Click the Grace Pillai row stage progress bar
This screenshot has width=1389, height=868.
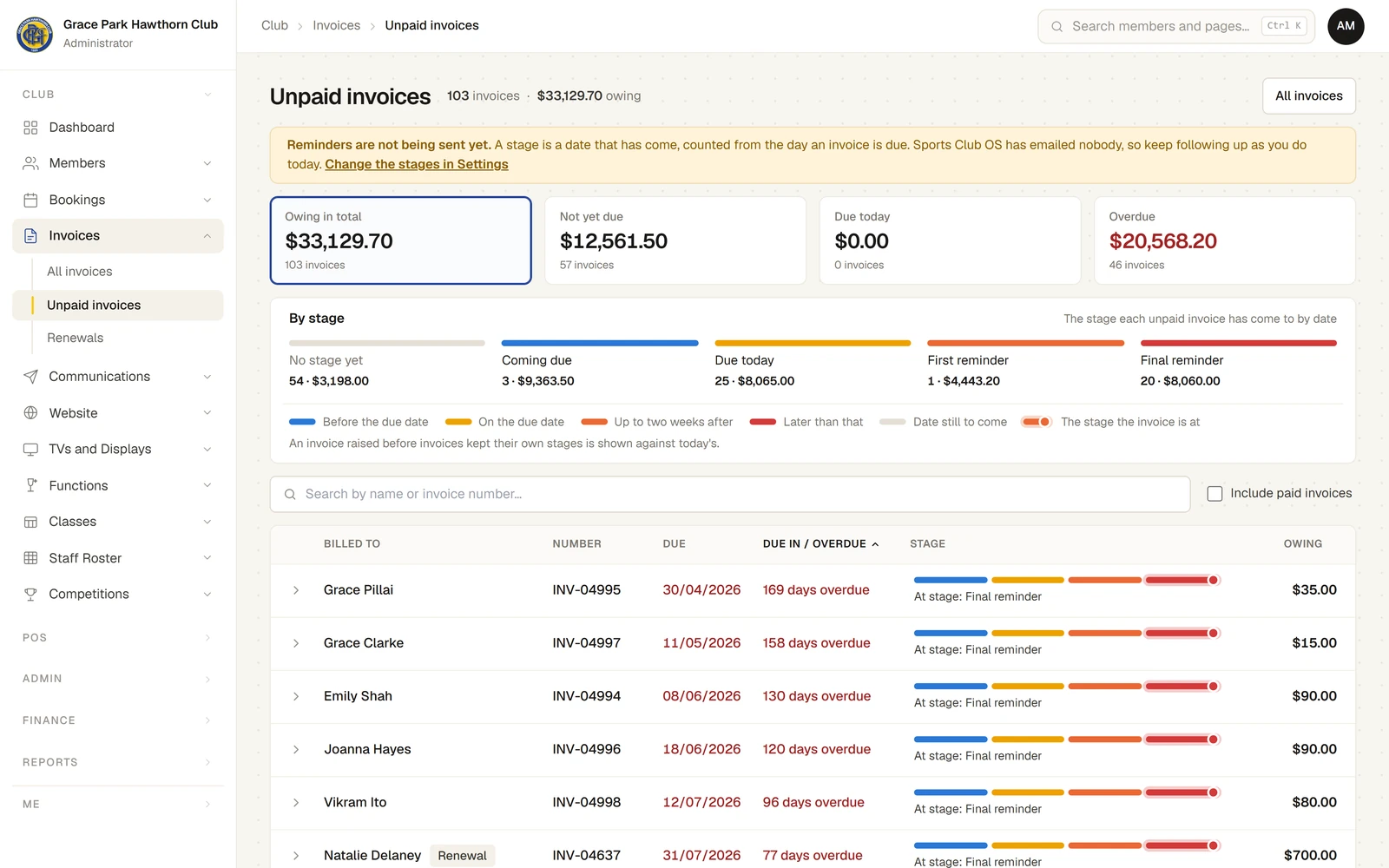[x=1067, y=580]
